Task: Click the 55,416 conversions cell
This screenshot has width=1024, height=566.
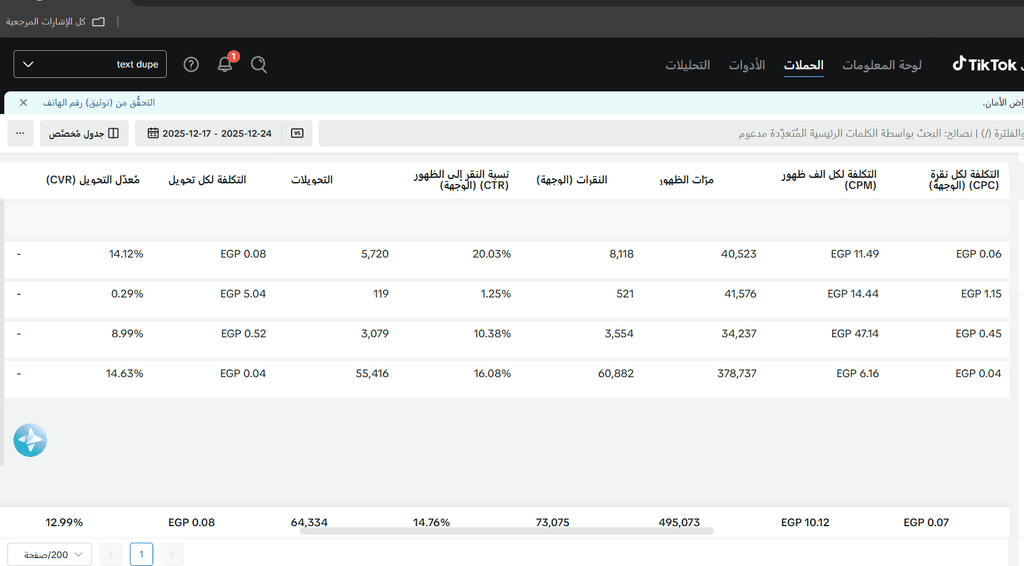Action: point(372,373)
